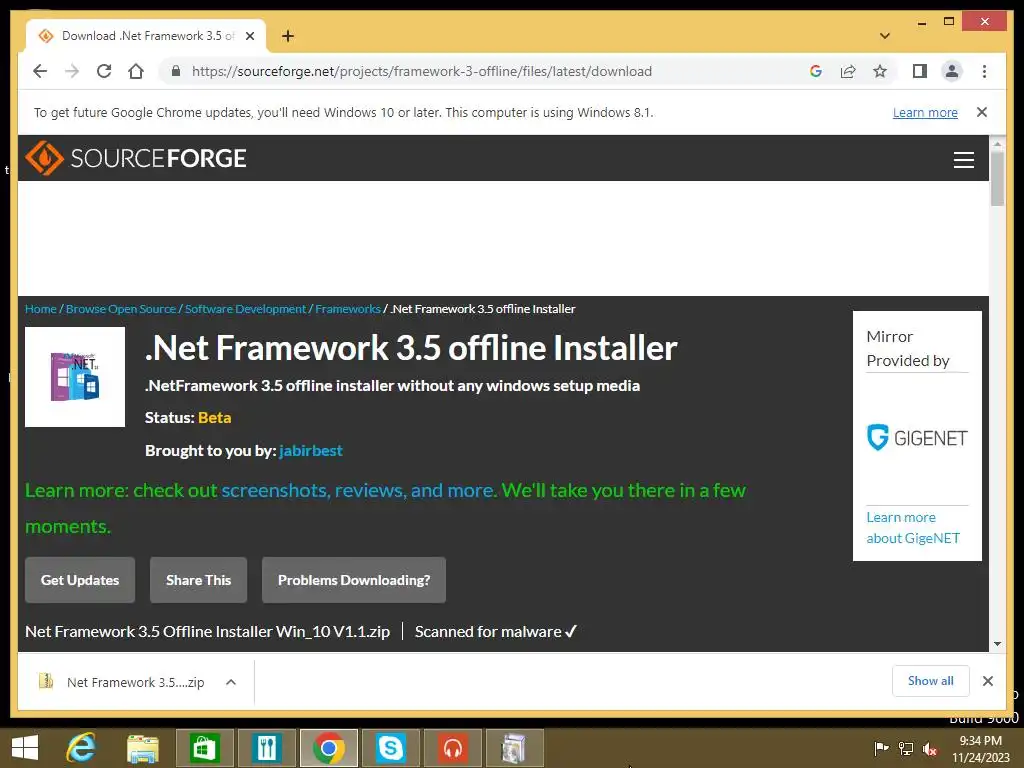Close the downloads bar
Image resolution: width=1024 pixels, height=768 pixels.
click(987, 681)
